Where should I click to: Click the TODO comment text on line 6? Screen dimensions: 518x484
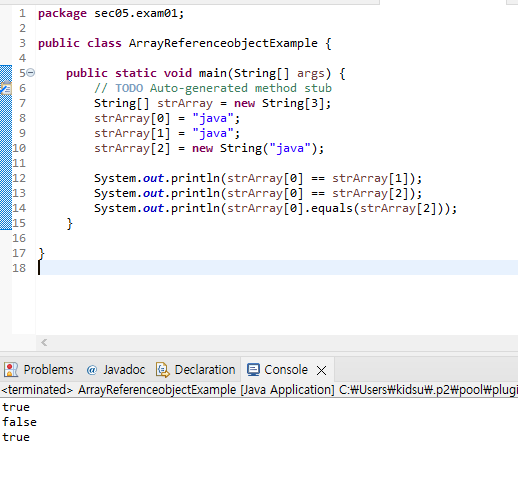pyautogui.click(x=213, y=88)
